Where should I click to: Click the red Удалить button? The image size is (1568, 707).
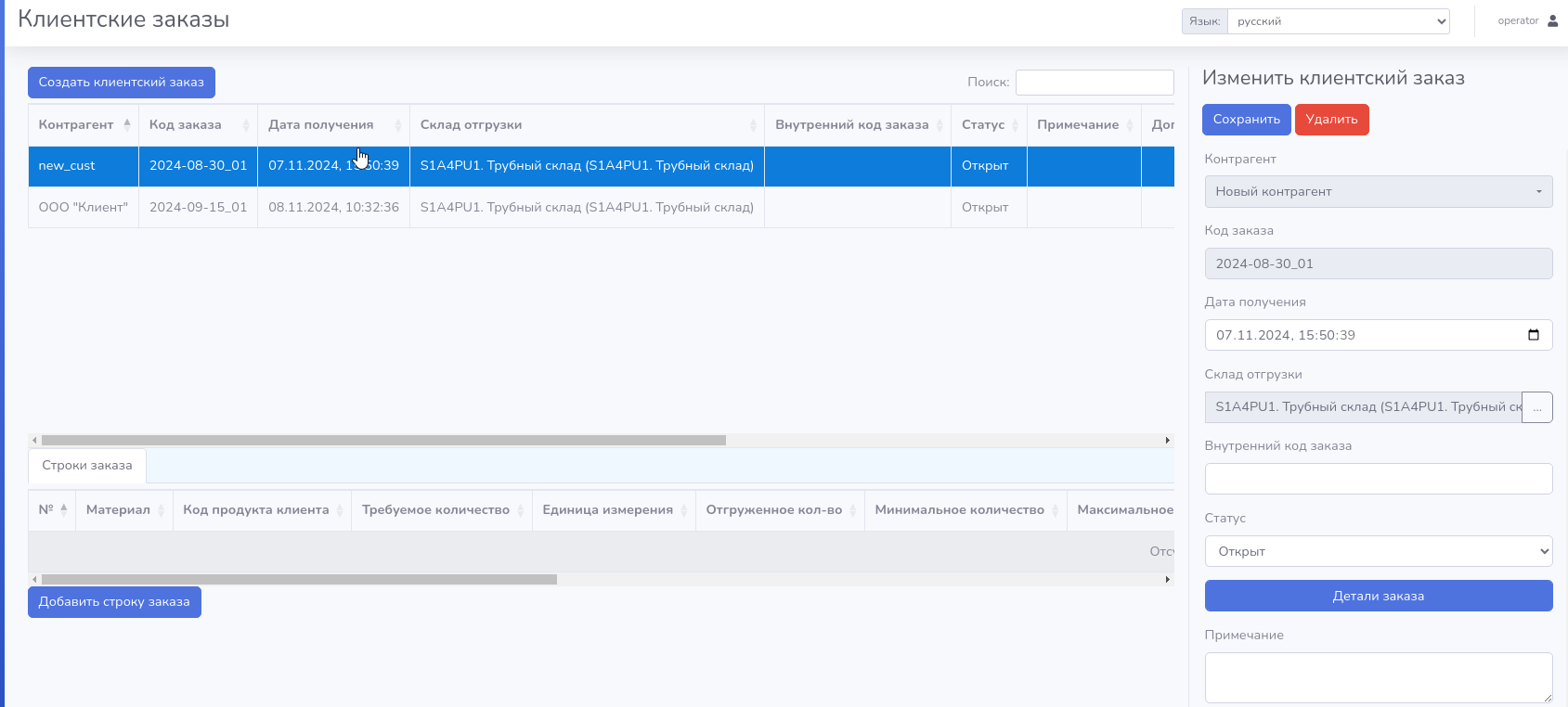coord(1331,120)
